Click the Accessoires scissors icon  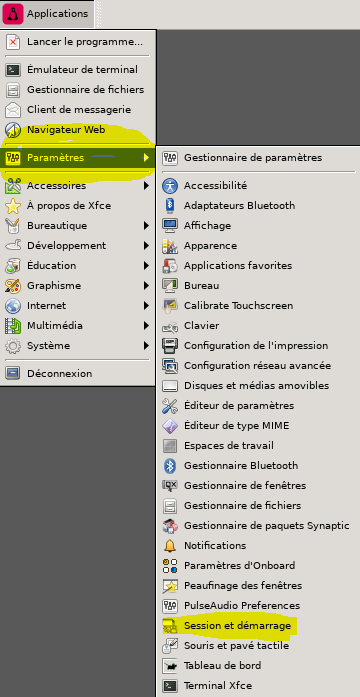coord(13,185)
